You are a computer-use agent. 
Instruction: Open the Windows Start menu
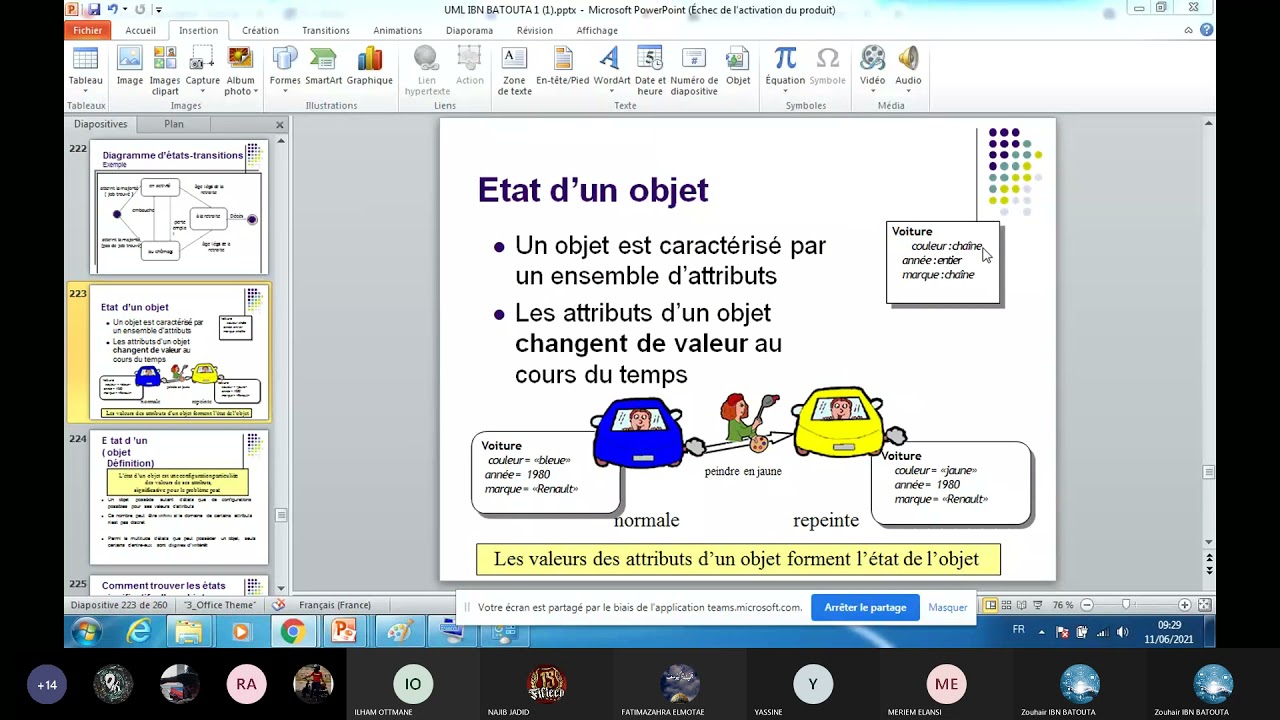tap(86, 631)
